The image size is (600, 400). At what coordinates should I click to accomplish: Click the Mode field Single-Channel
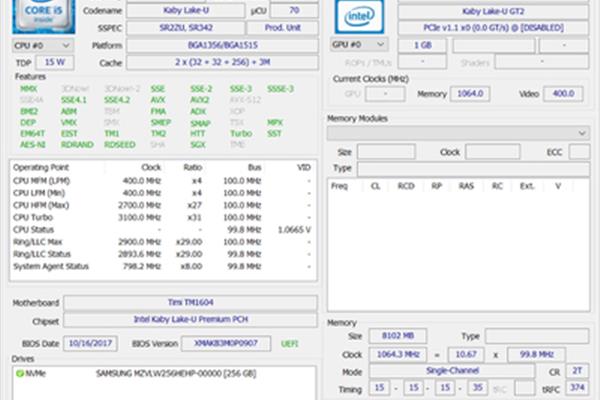[x=452, y=371]
